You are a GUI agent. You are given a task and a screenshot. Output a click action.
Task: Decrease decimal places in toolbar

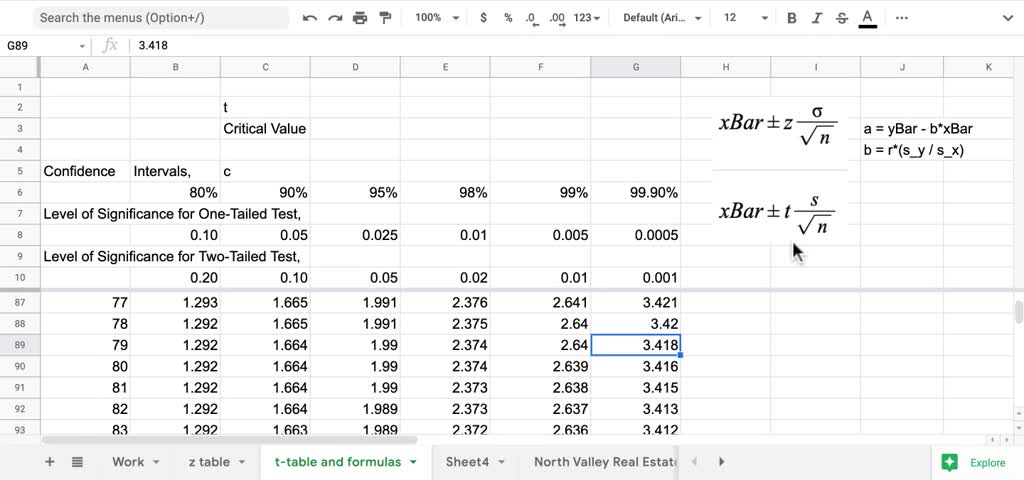click(532, 18)
